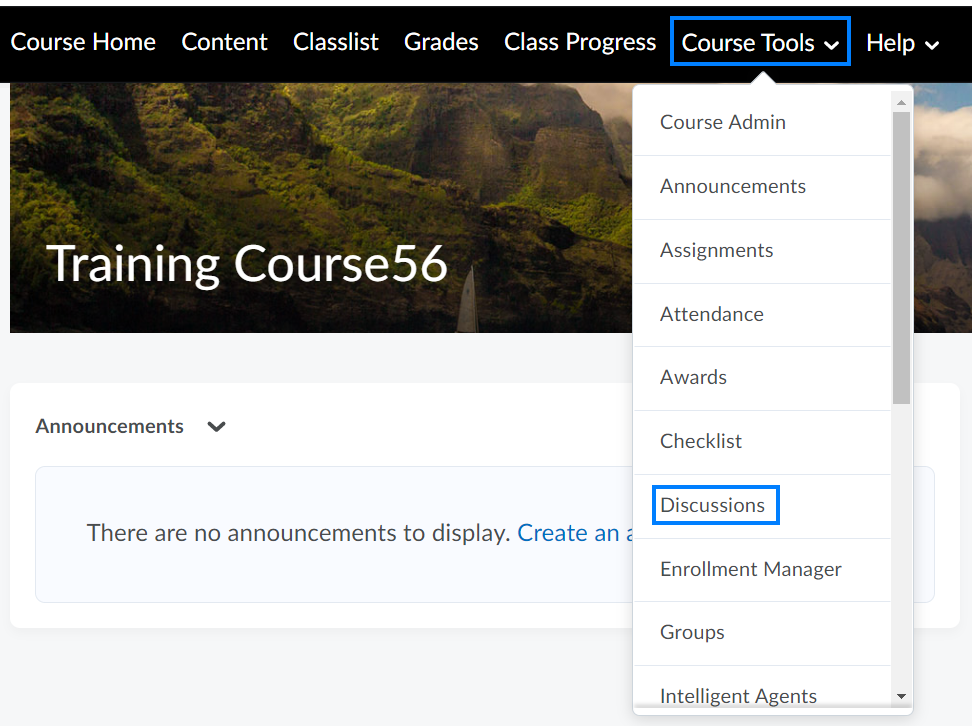Click the menu scrollbar down arrow
The image size is (972, 726).
(x=901, y=696)
